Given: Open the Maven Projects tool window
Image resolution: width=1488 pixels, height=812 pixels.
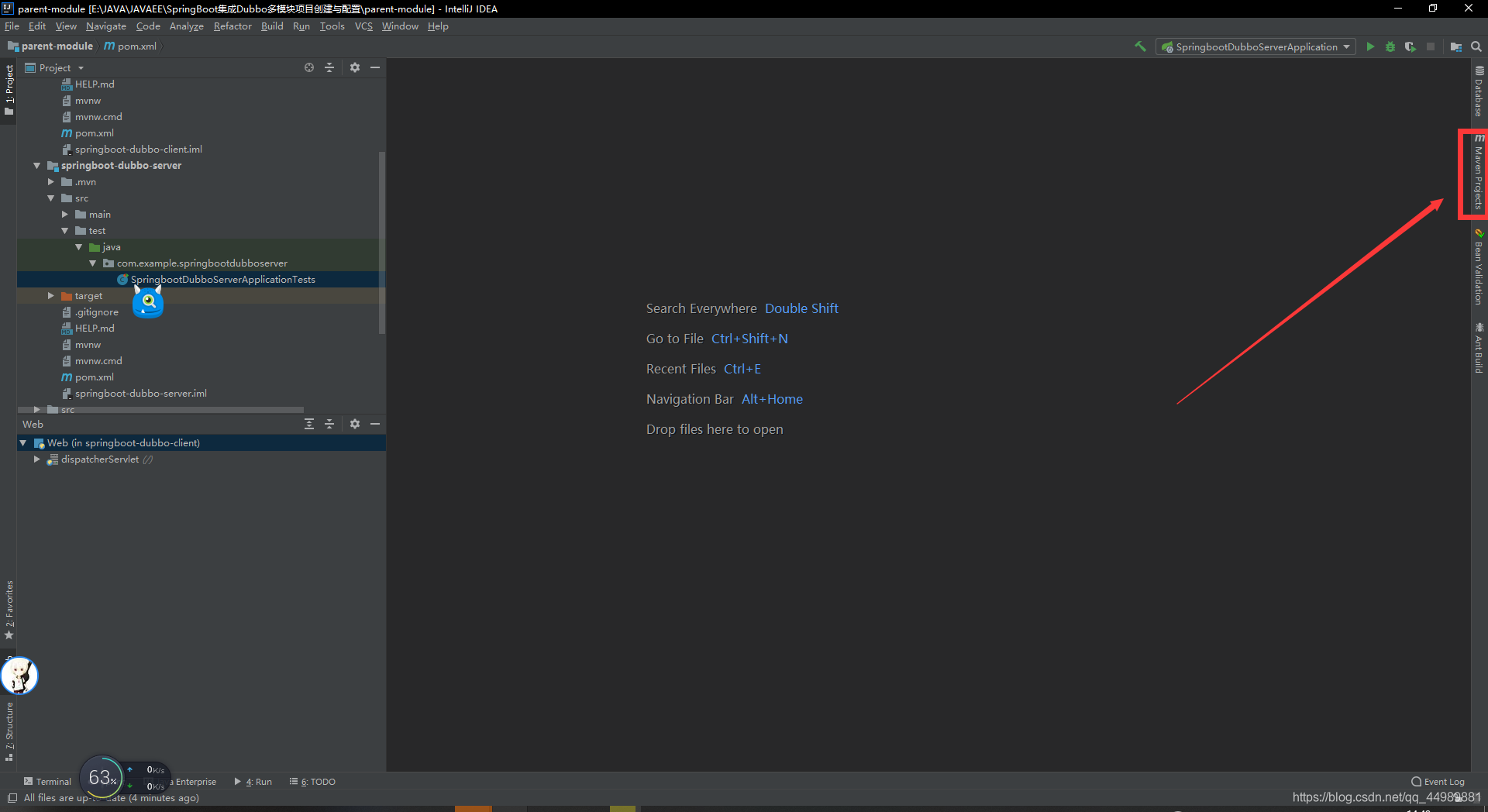Looking at the screenshot, I should click(x=1479, y=172).
